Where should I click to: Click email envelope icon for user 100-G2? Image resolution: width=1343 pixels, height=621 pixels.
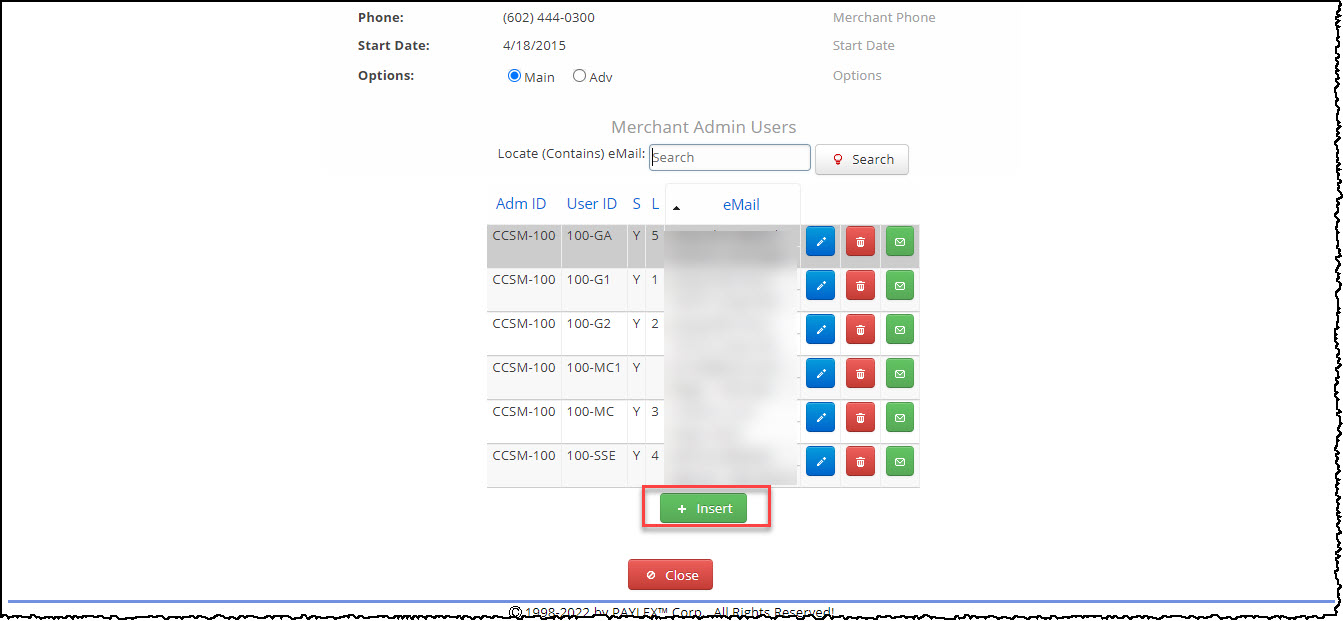pyautogui.click(x=900, y=329)
